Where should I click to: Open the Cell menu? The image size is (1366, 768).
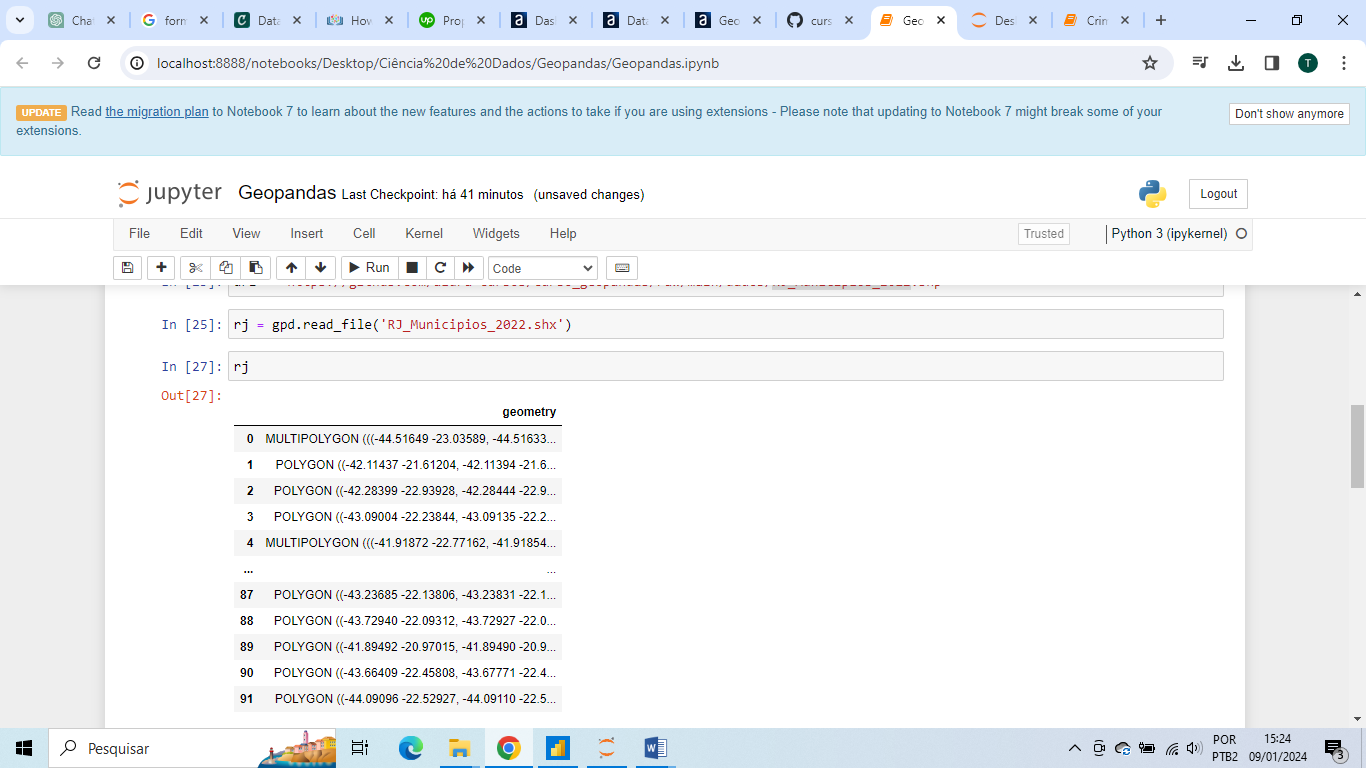[x=364, y=233]
